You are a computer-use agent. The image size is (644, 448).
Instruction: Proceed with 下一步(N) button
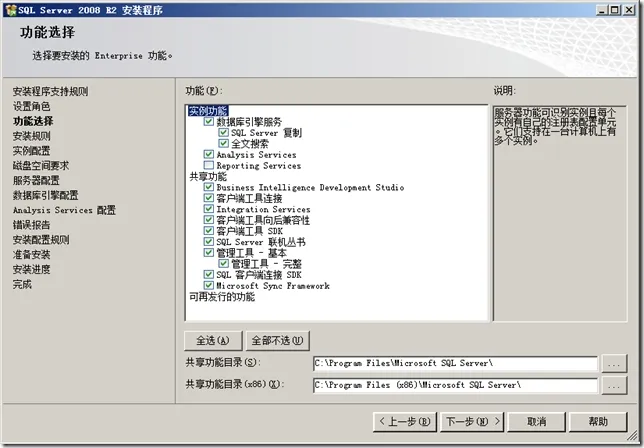pyautogui.click(x=472, y=422)
